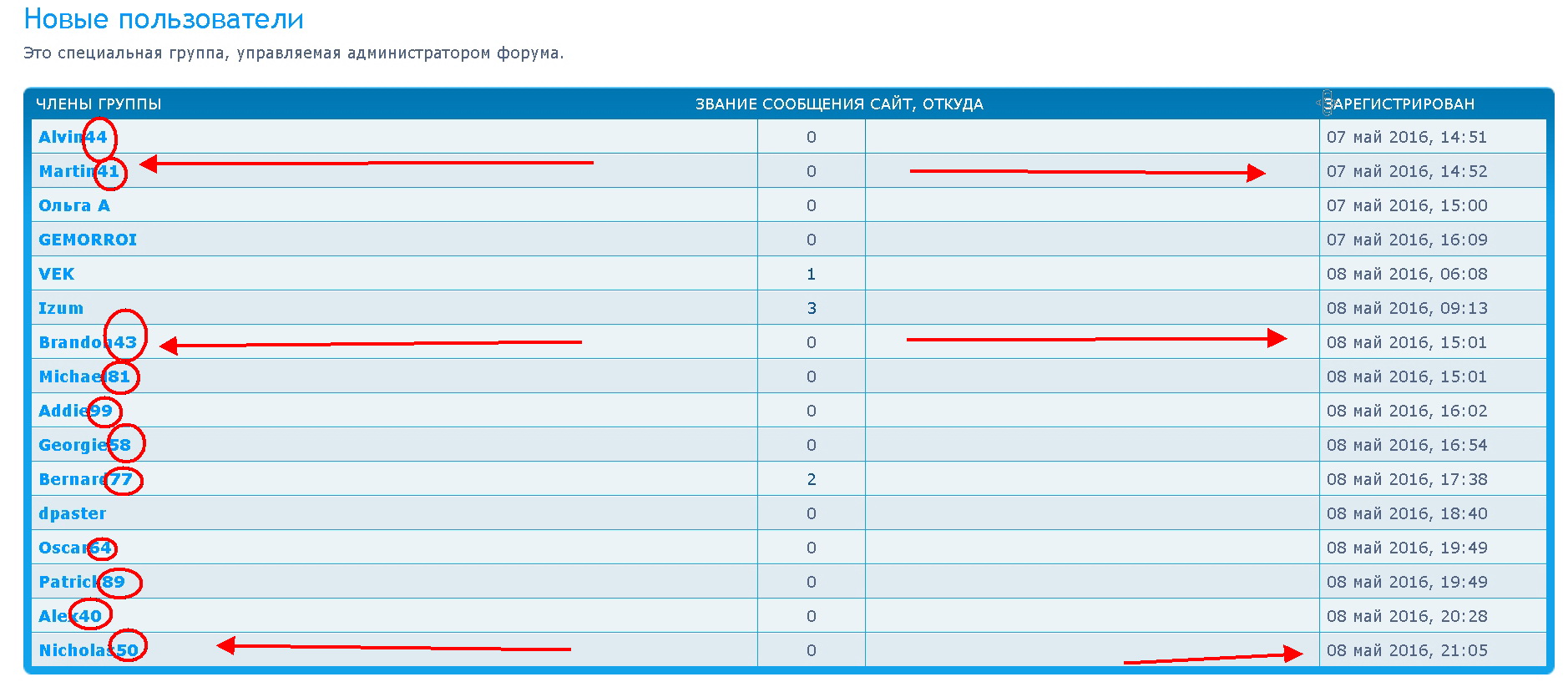The image size is (1568, 682).
Task: Click the ЗАРЕГИСТРИРОВАН column header
Action: 1399,104
